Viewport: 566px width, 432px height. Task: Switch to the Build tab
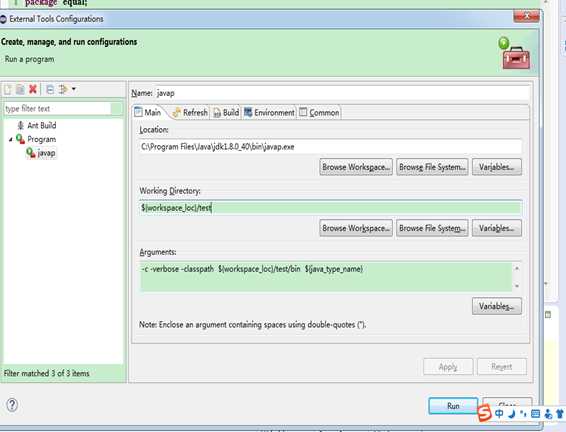point(226,113)
